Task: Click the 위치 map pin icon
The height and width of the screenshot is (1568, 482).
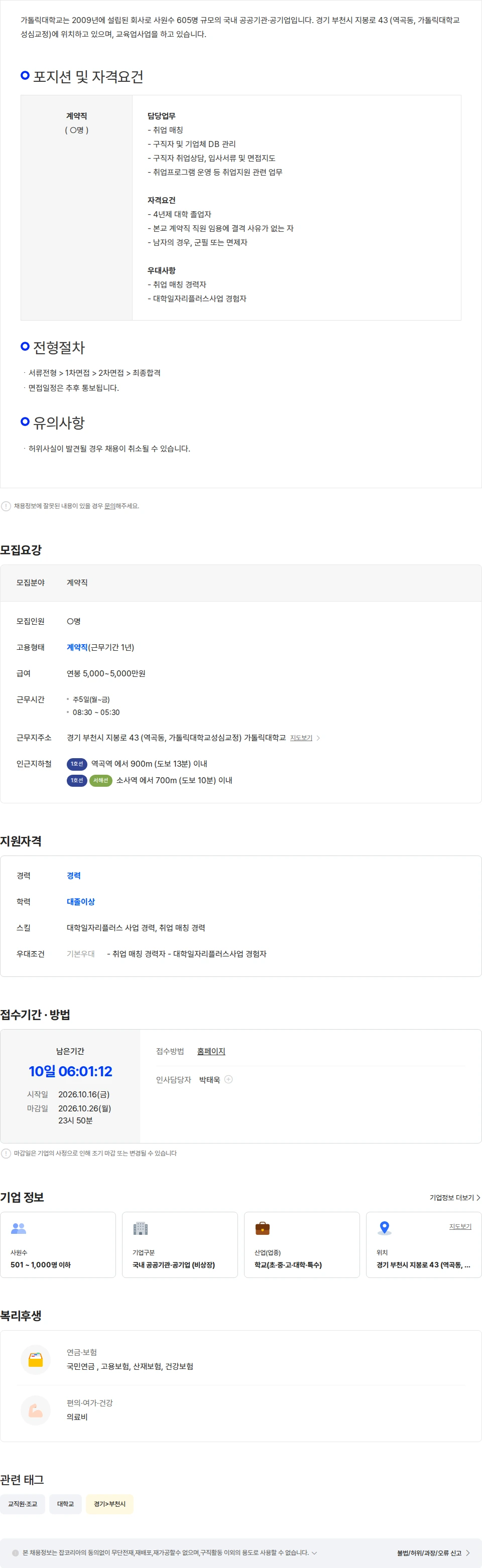Action: click(385, 1228)
